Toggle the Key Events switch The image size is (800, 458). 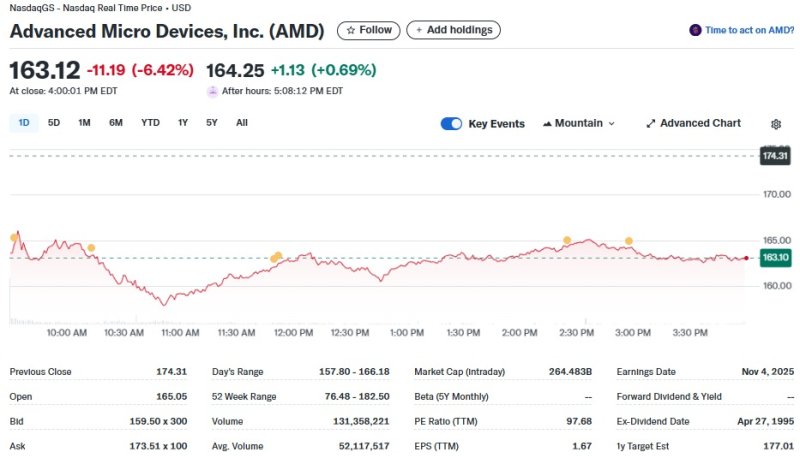pos(451,124)
